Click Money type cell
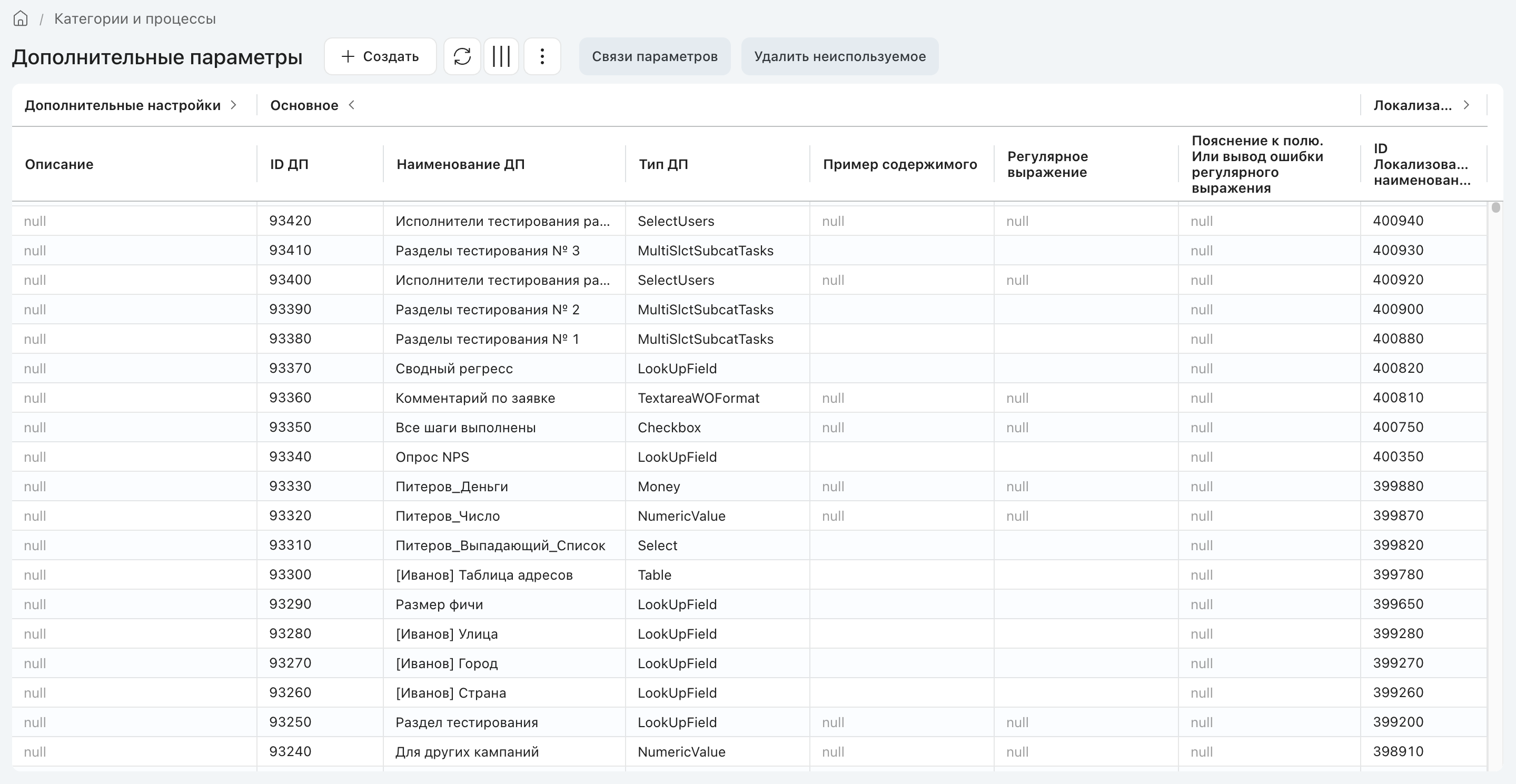Image resolution: width=1516 pixels, height=784 pixels. click(717, 486)
